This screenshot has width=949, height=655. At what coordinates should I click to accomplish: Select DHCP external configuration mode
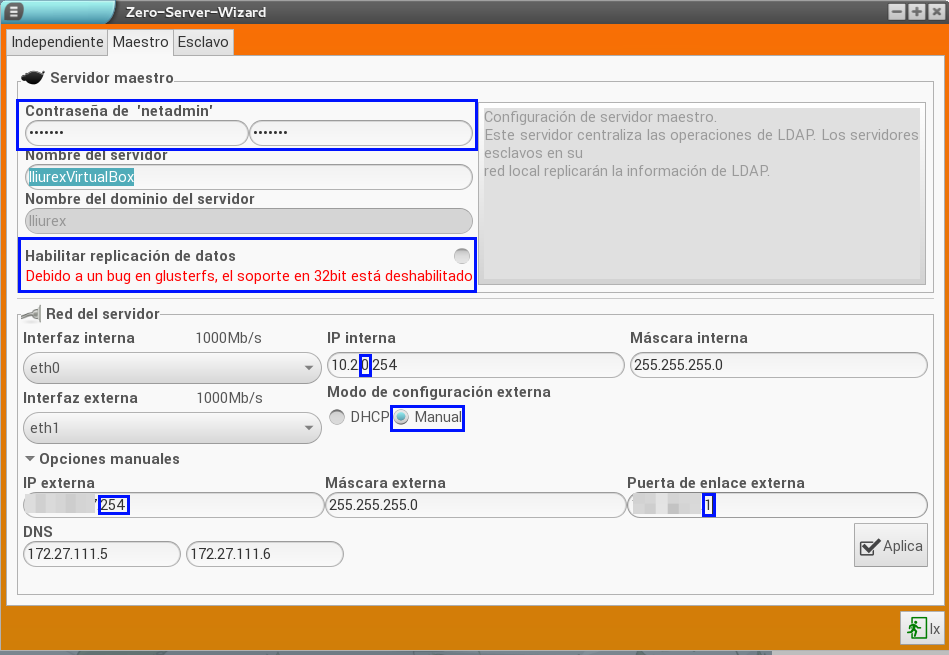pyautogui.click(x=337, y=417)
